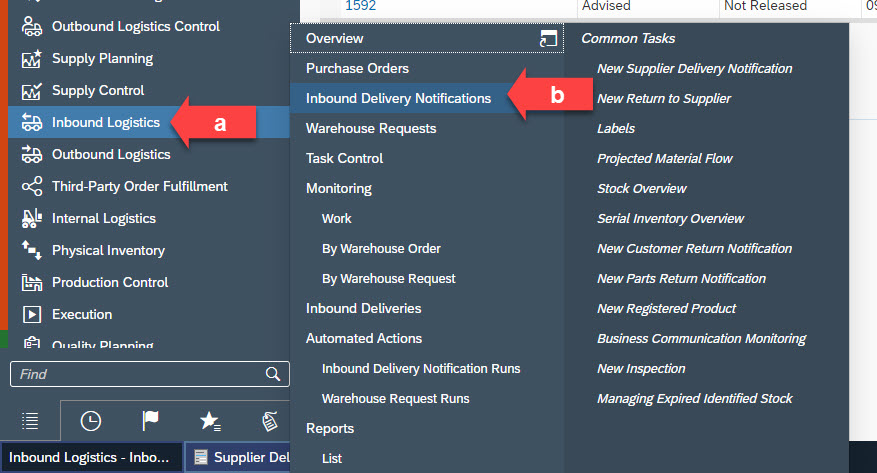Click the Supply Planning chart icon
The height and width of the screenshot is (473, 877).
coord(31,58)
